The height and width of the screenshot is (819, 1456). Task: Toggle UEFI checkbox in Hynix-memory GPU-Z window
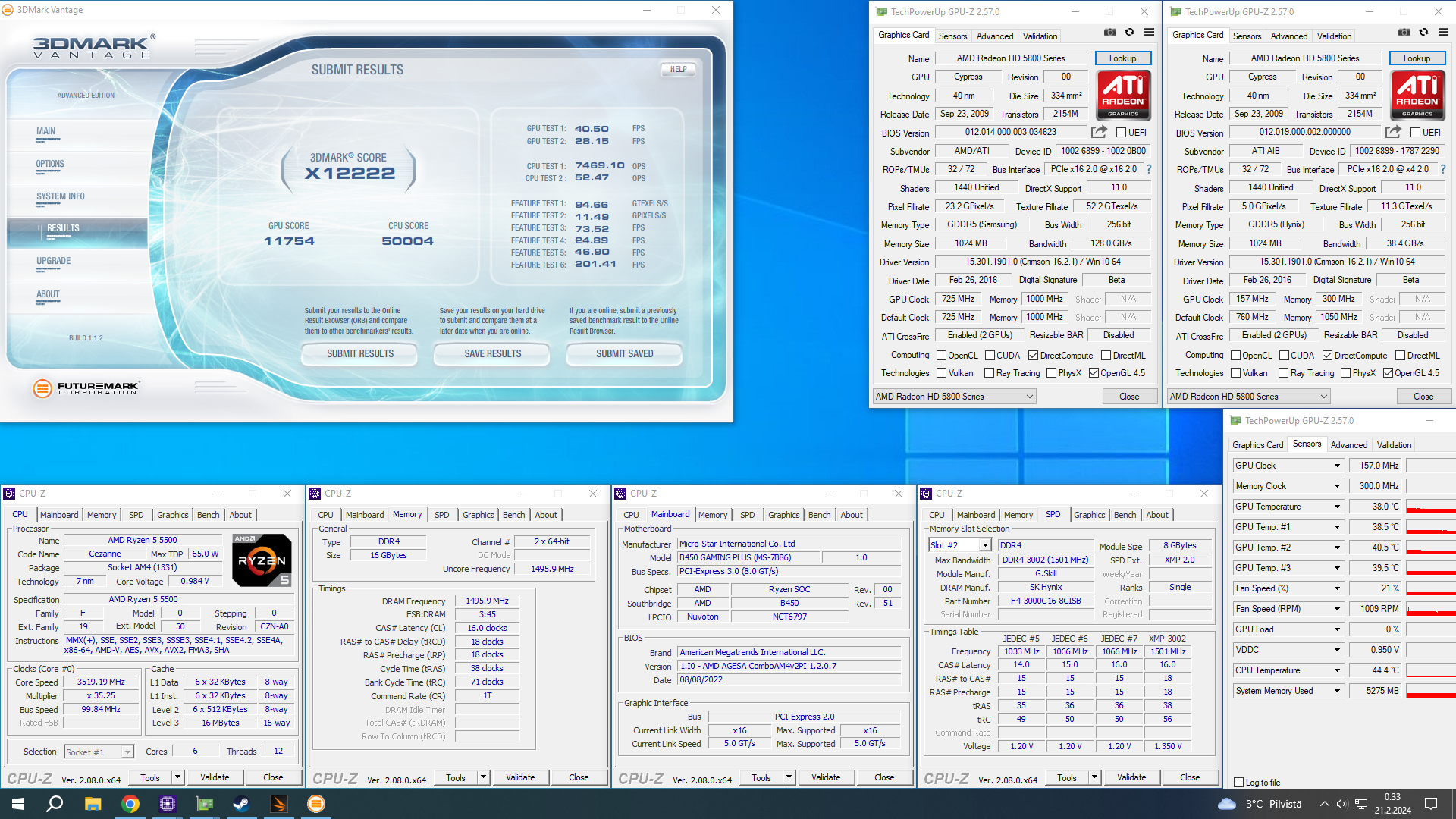coord(1415,133)
